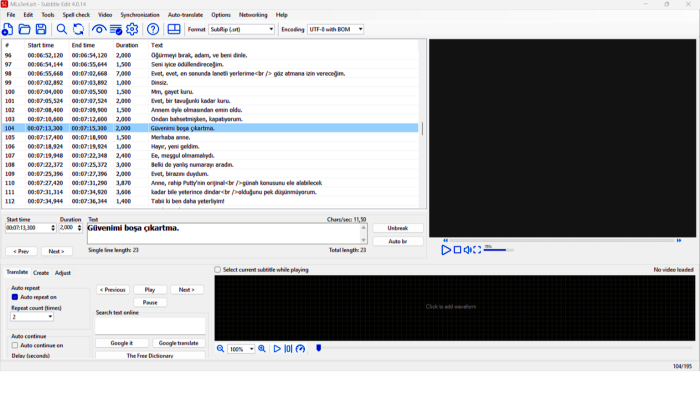The width and height of the screenshot is (700, 394).
Task: Switch to the Create tab
Action: [41, 273]
